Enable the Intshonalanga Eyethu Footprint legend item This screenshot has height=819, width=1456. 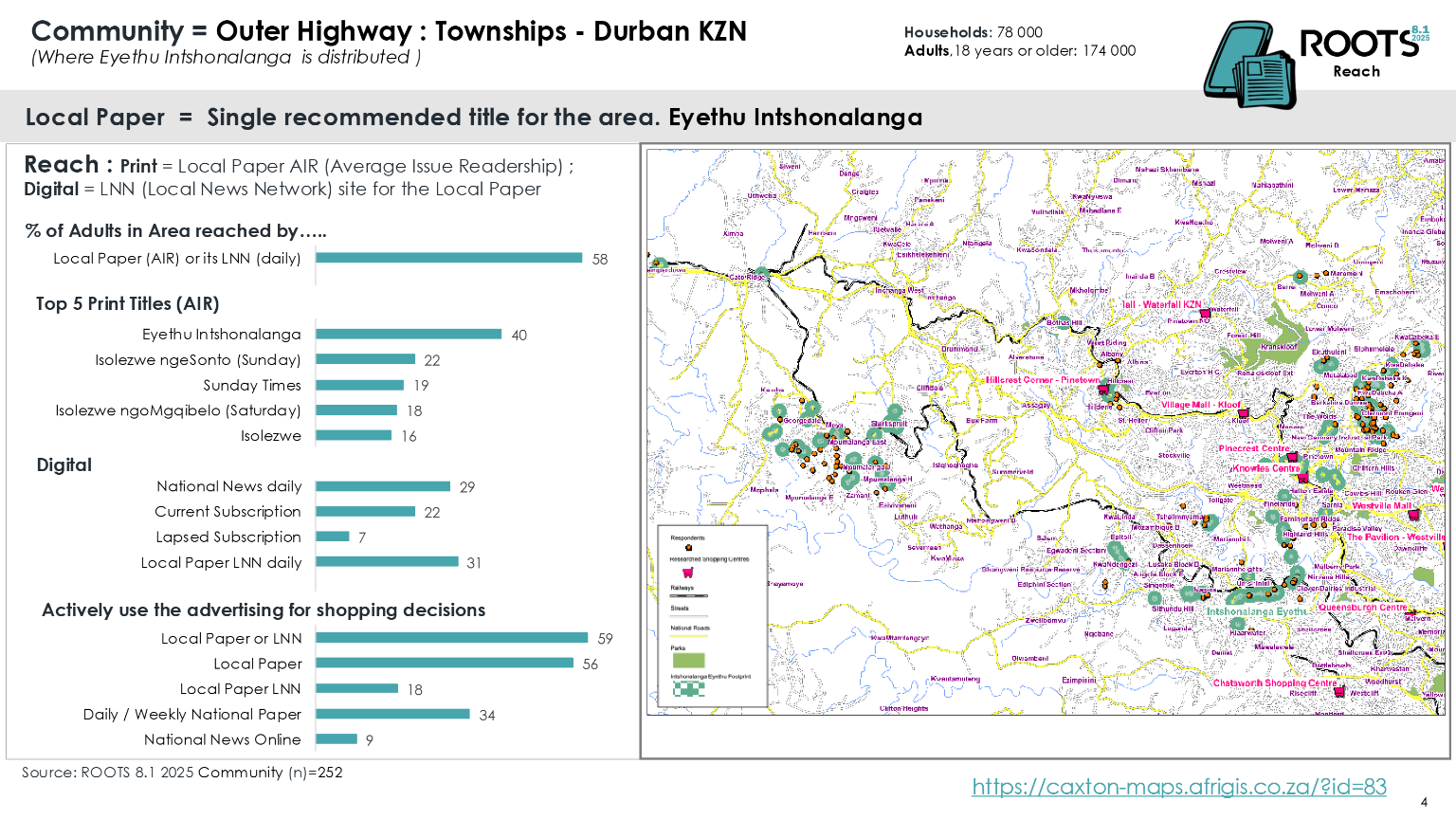click(688, 689)
